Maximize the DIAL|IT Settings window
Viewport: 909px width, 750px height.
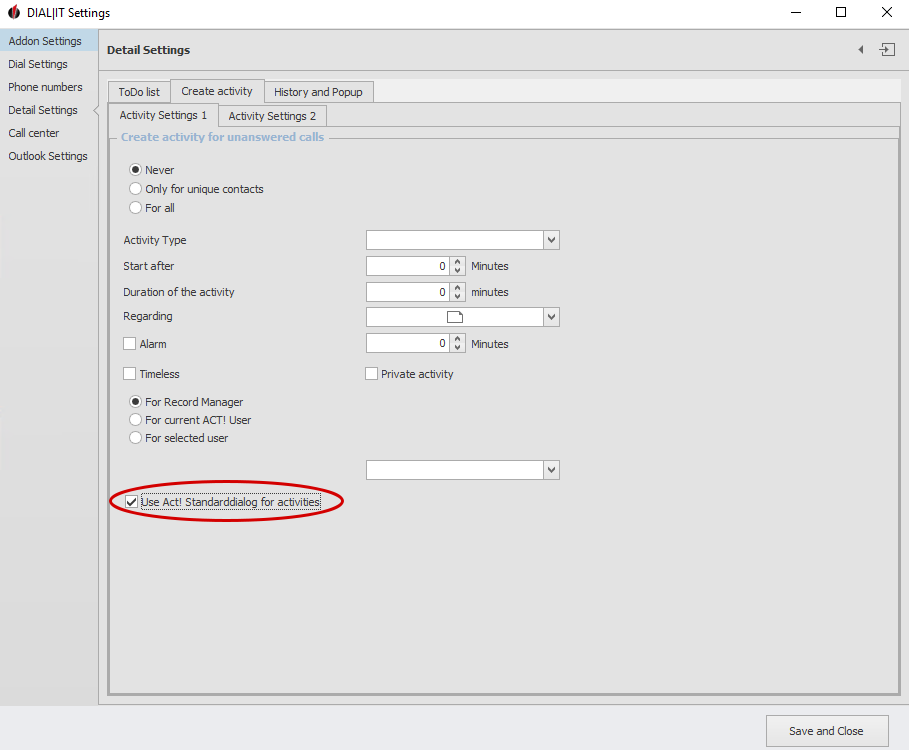[841, 12]
